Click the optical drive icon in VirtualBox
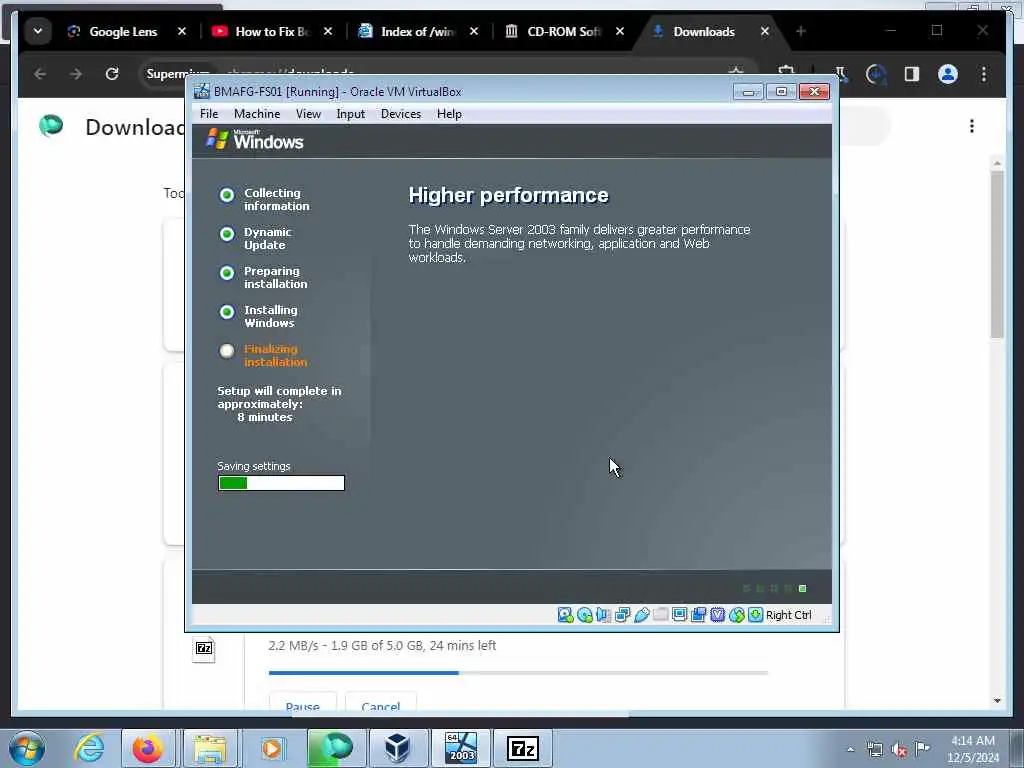The image size is (1024, 768). point(584,615)
